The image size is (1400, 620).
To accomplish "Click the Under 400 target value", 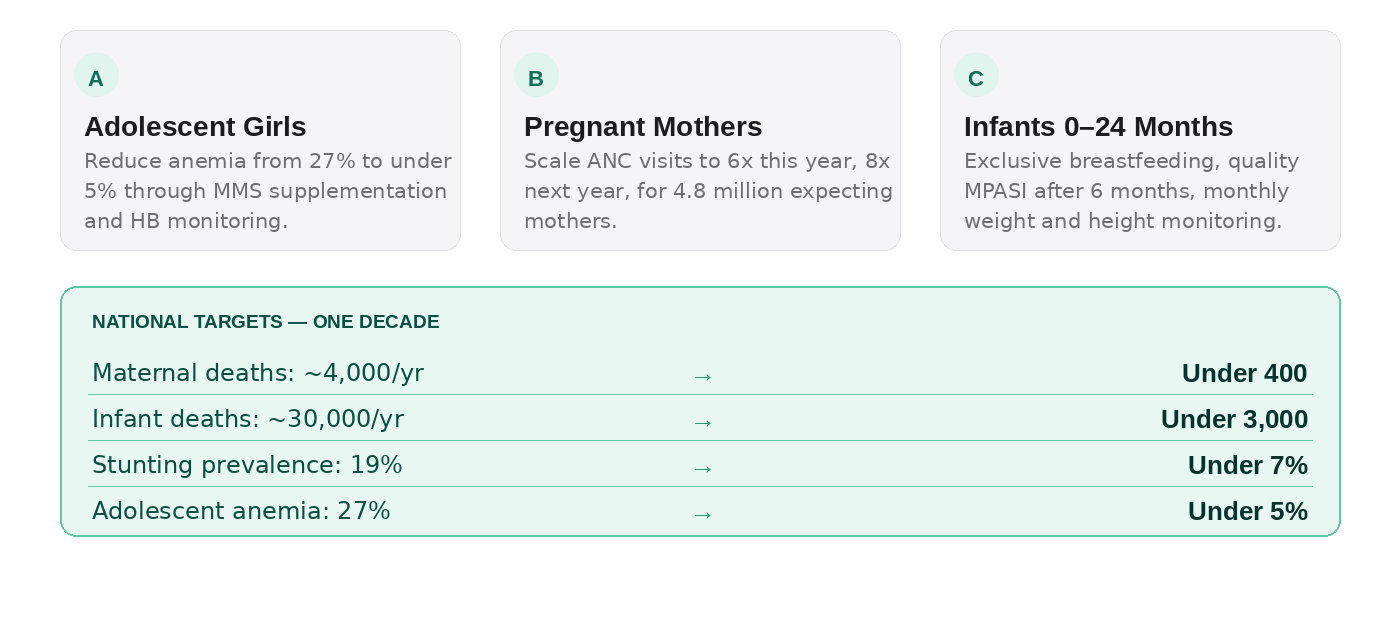I will coord(1244,373).
